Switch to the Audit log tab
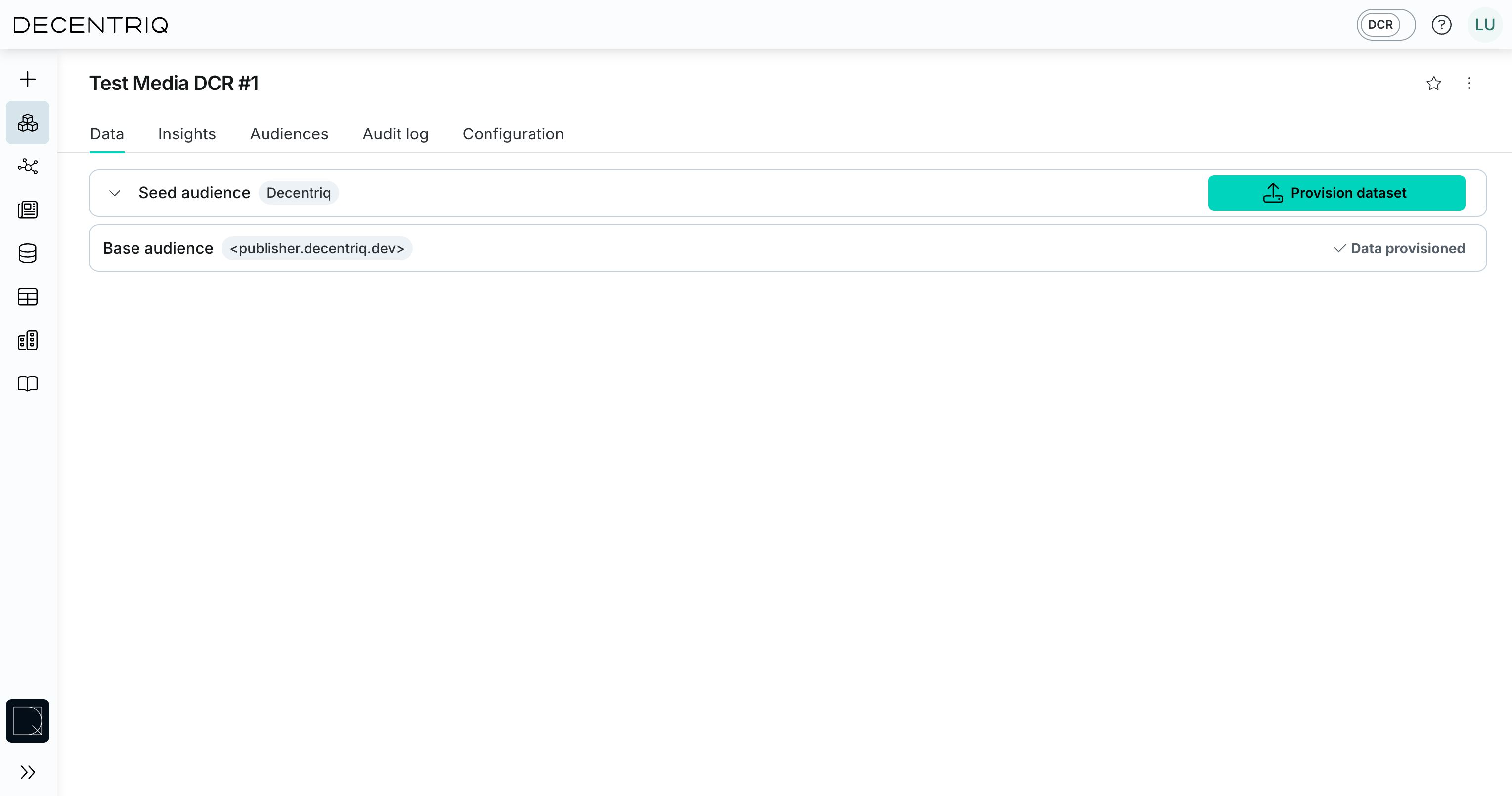The height and width of the screenshot is (796, 1512). [x=395, y=134]
